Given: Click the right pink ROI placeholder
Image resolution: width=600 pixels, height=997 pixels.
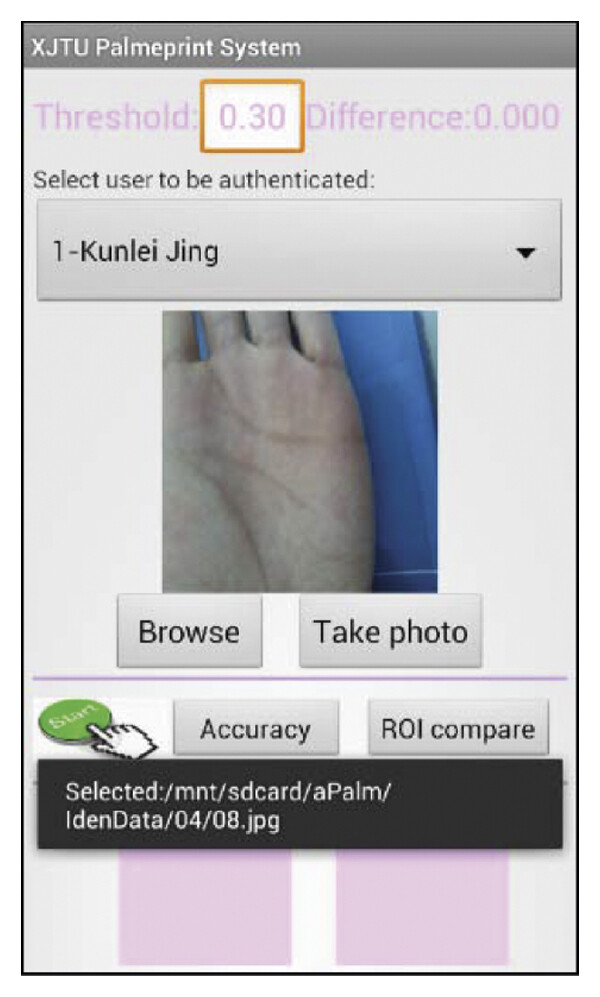Looking at the screenshot, I should click(x=422, y=908).
